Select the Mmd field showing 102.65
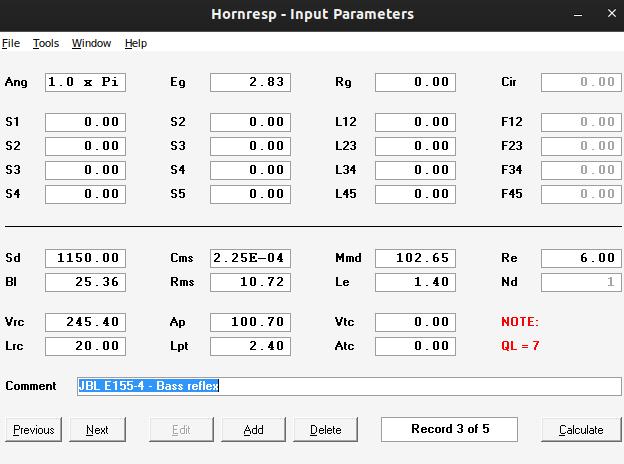This screenshot has width=624, height=464. pyautogui.click(x=415, y=258)
